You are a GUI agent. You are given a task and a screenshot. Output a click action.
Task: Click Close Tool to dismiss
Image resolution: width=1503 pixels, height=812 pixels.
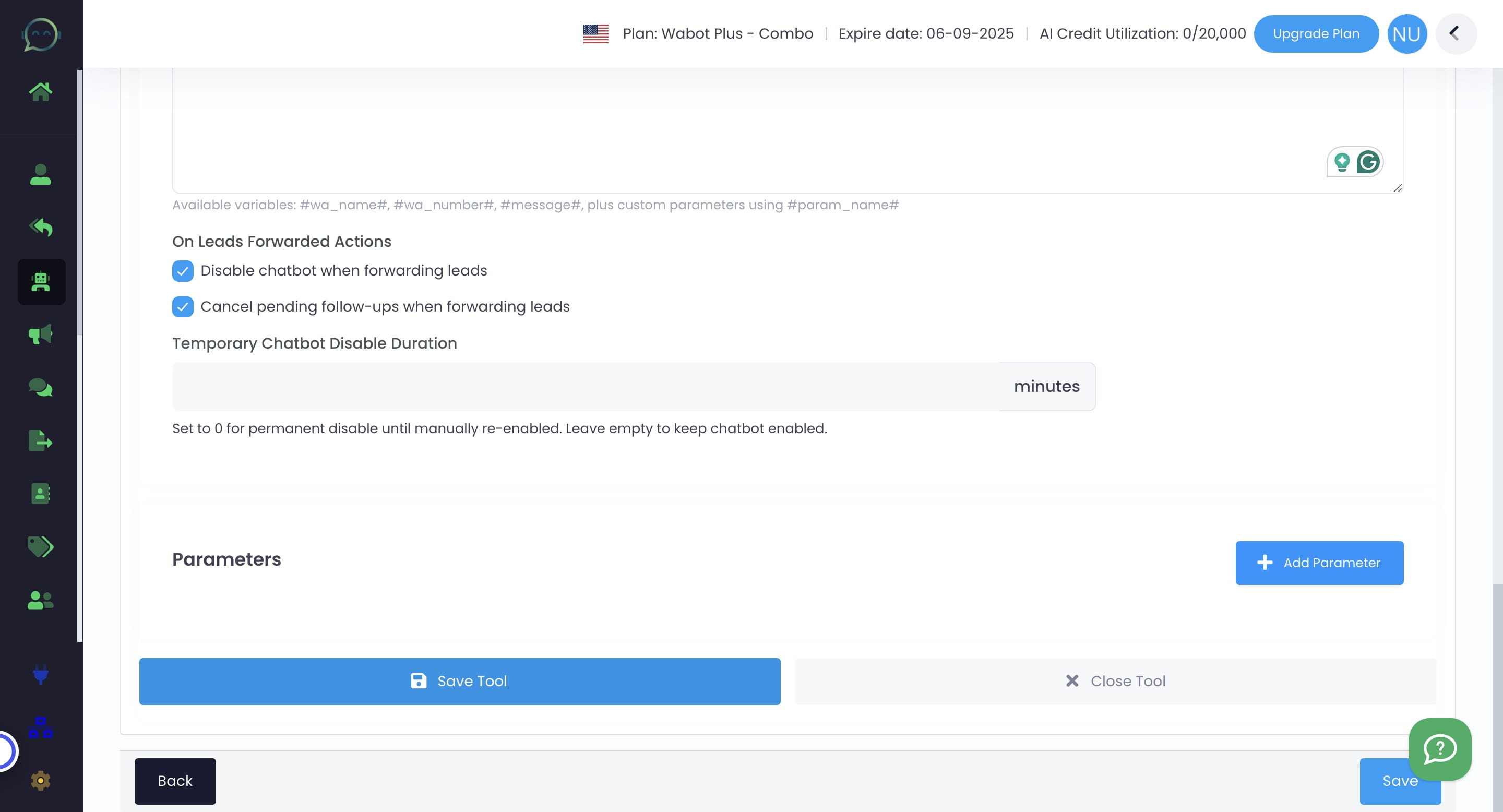(x=1115, y=680)
